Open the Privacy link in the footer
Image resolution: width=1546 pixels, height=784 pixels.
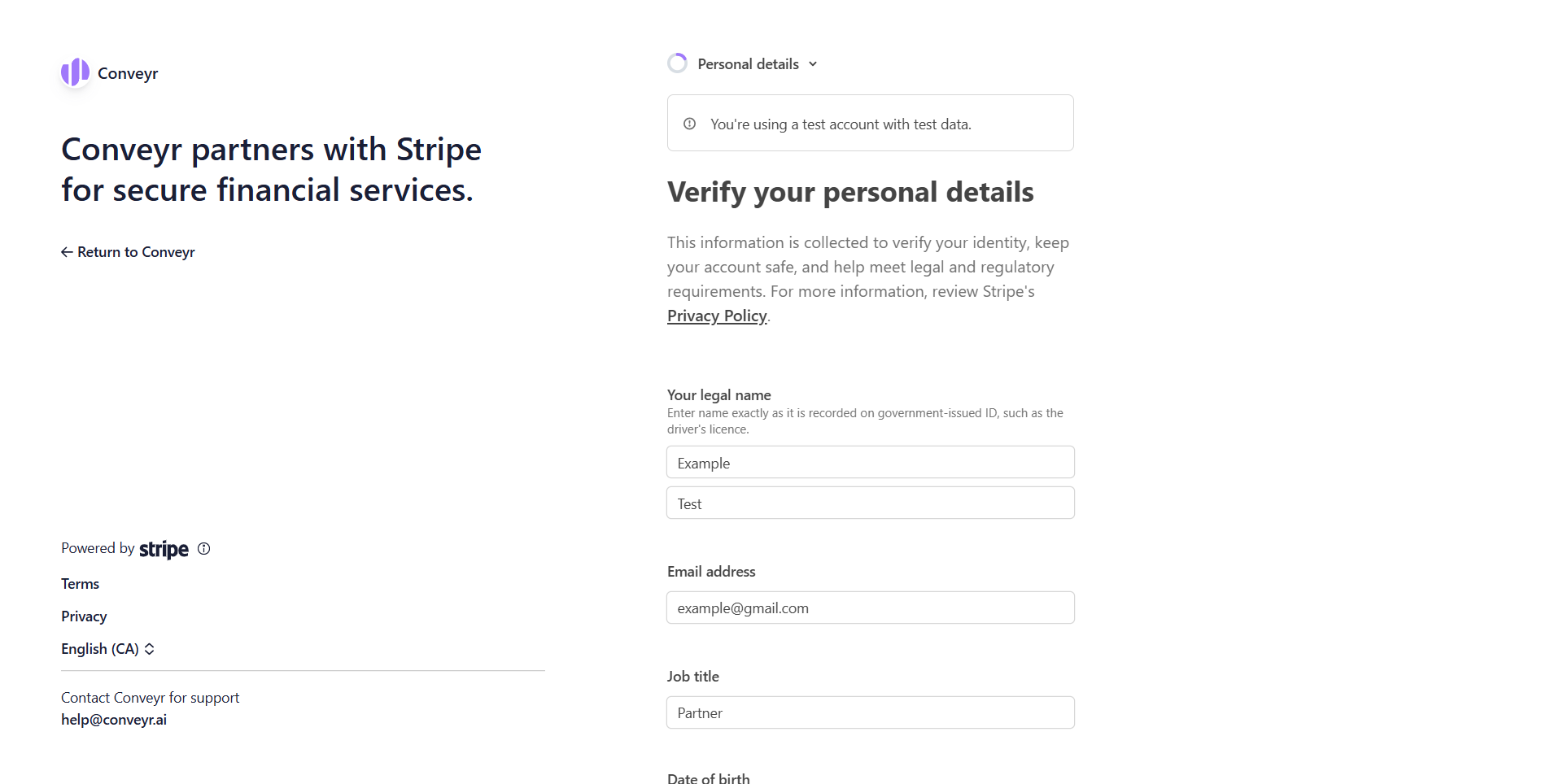(x=84, y=616)
